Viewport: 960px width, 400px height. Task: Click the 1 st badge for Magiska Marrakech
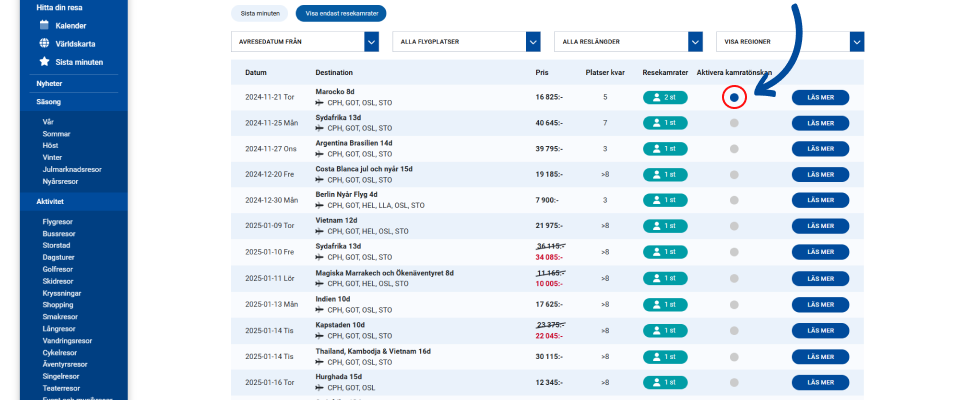point(665,278)
